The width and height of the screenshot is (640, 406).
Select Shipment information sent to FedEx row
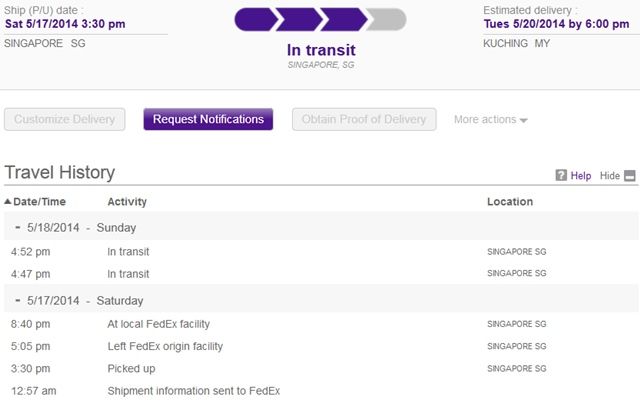tap(193, 390)
